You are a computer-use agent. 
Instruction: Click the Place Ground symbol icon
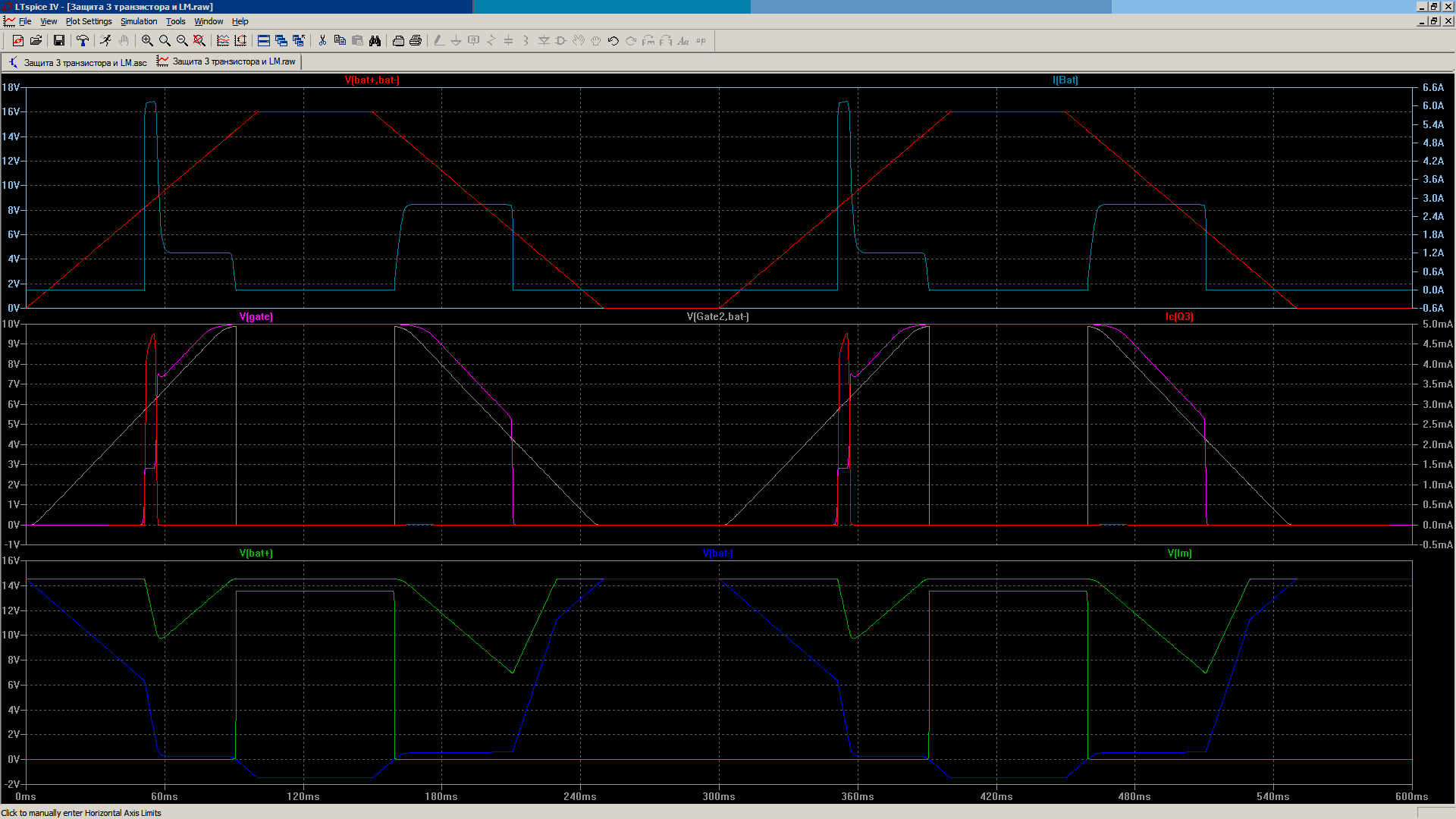tap(457, 41)
